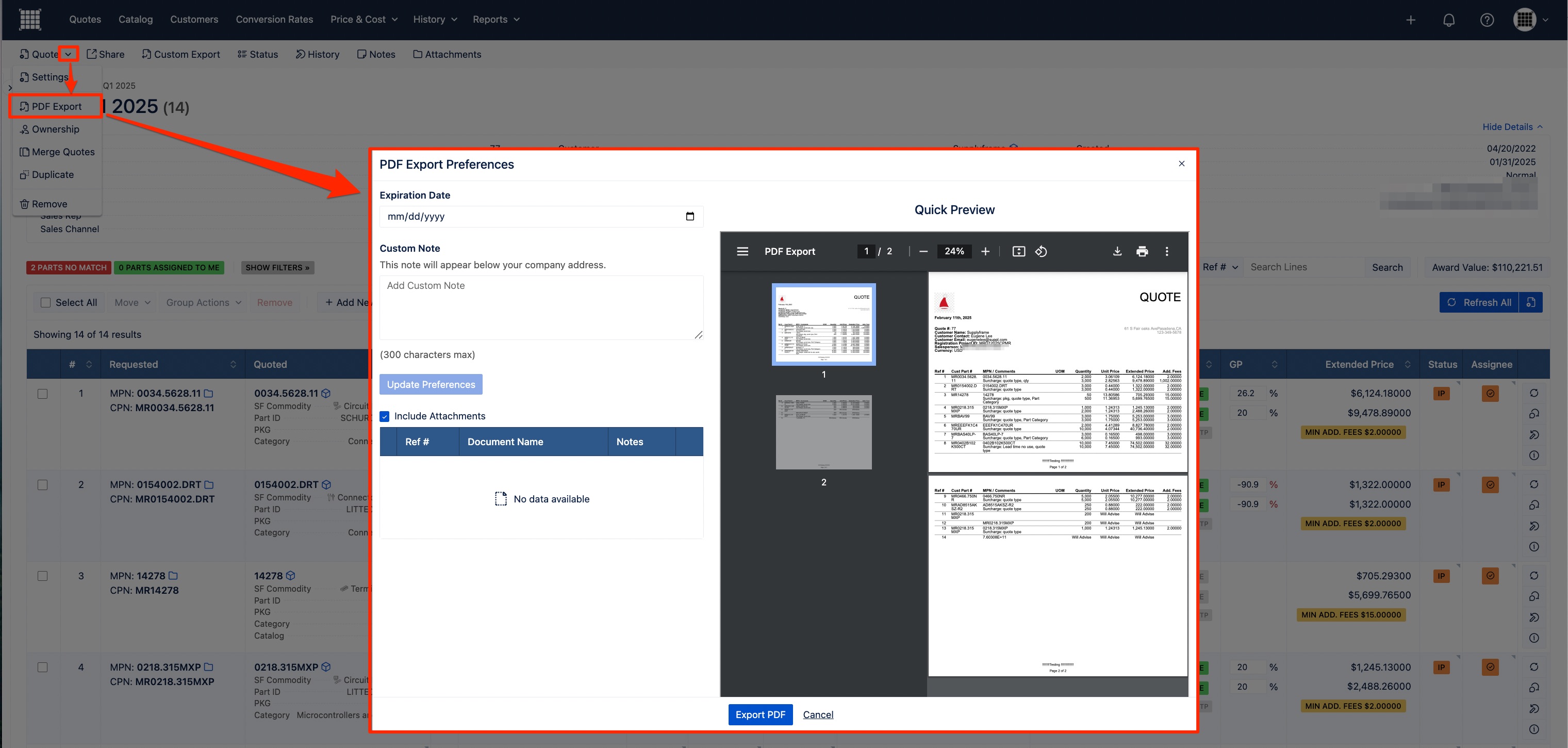Click the app logo grid icon

click(x=30, y=20)
